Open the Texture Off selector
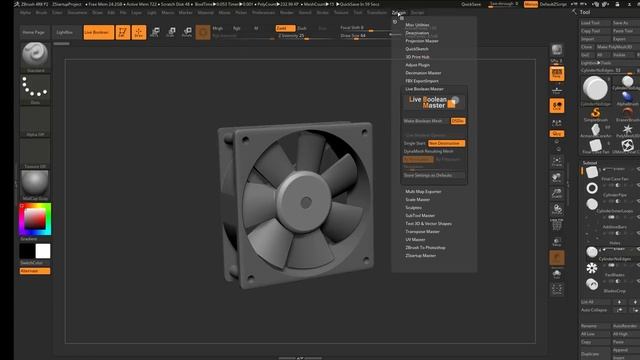 35,153
